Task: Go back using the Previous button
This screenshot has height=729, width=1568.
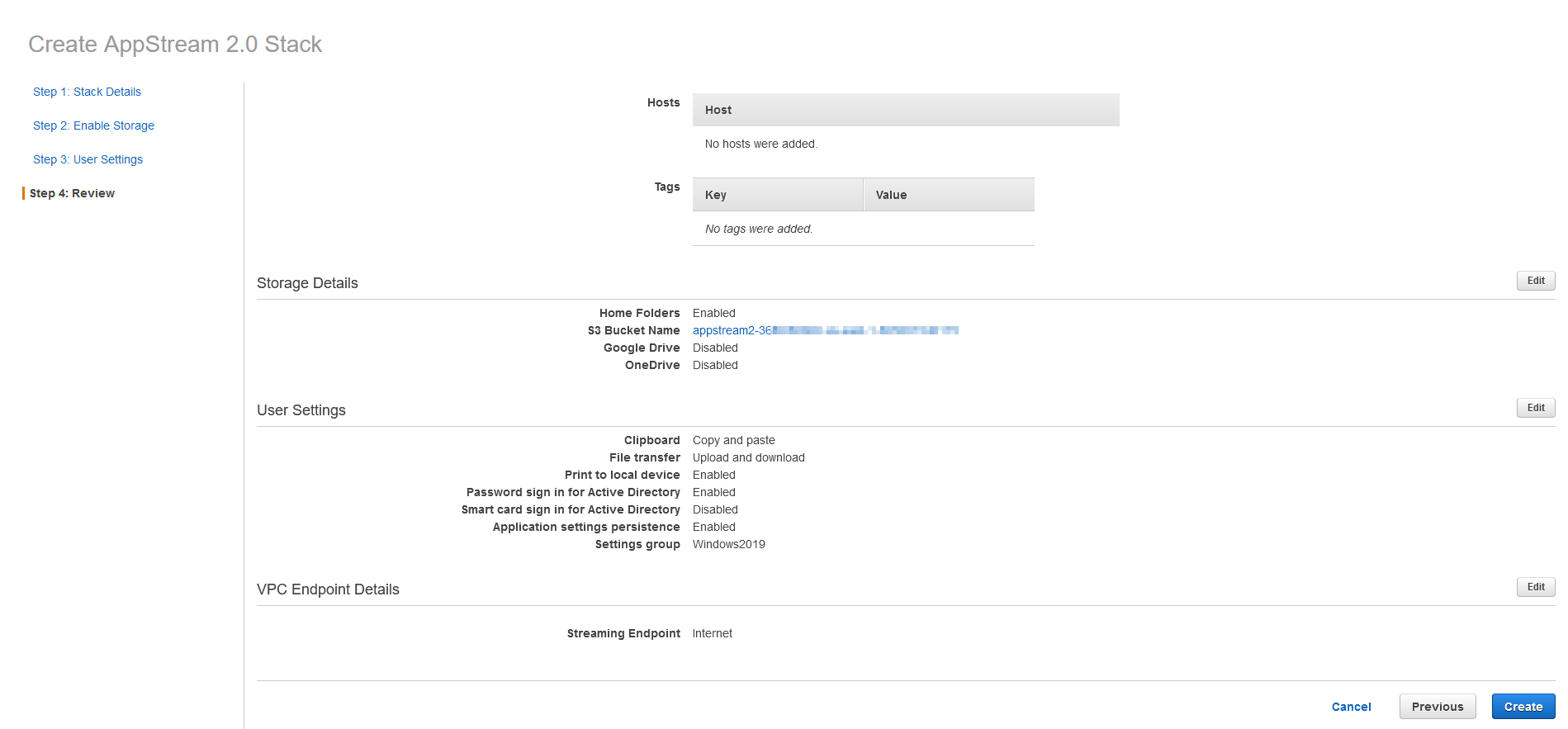Action: pyautogui.click(x=1437, y=707)
